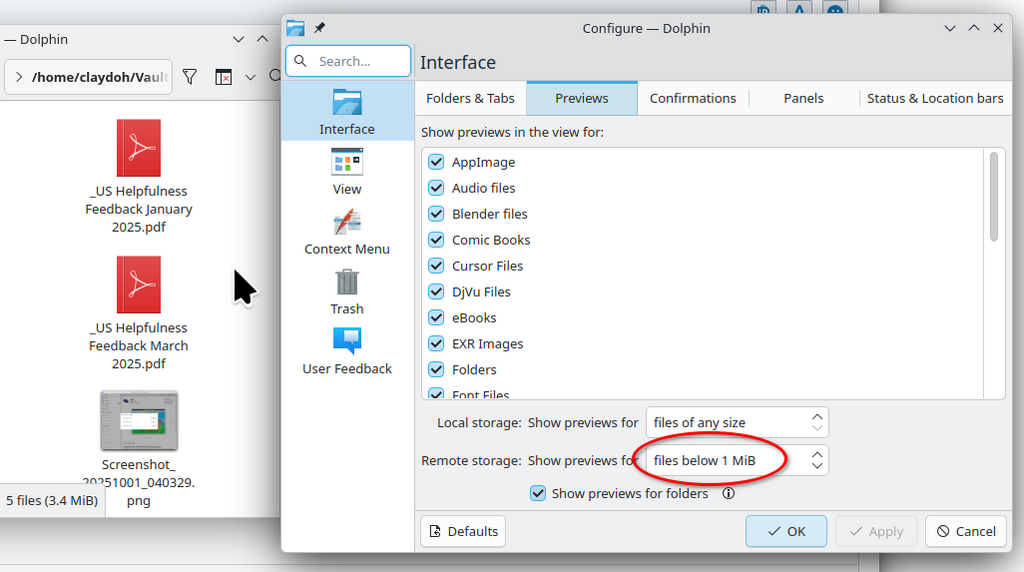This screenshot has width=1024, height=572.
Task: Toggle the Comic Books preview checkbox
Action: click(x=436, y=240)
